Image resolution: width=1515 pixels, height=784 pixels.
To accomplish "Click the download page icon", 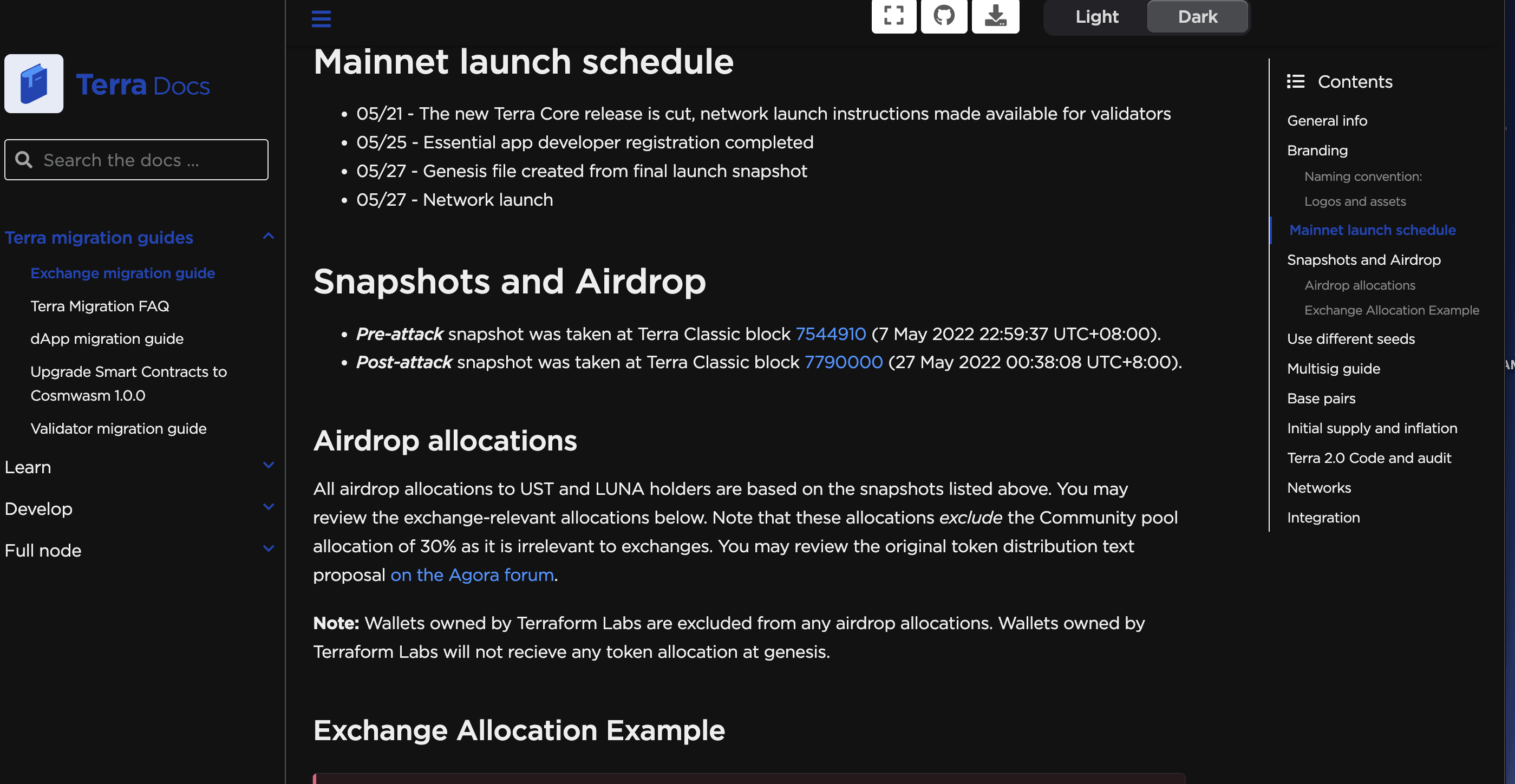I will tap(995, 16).
